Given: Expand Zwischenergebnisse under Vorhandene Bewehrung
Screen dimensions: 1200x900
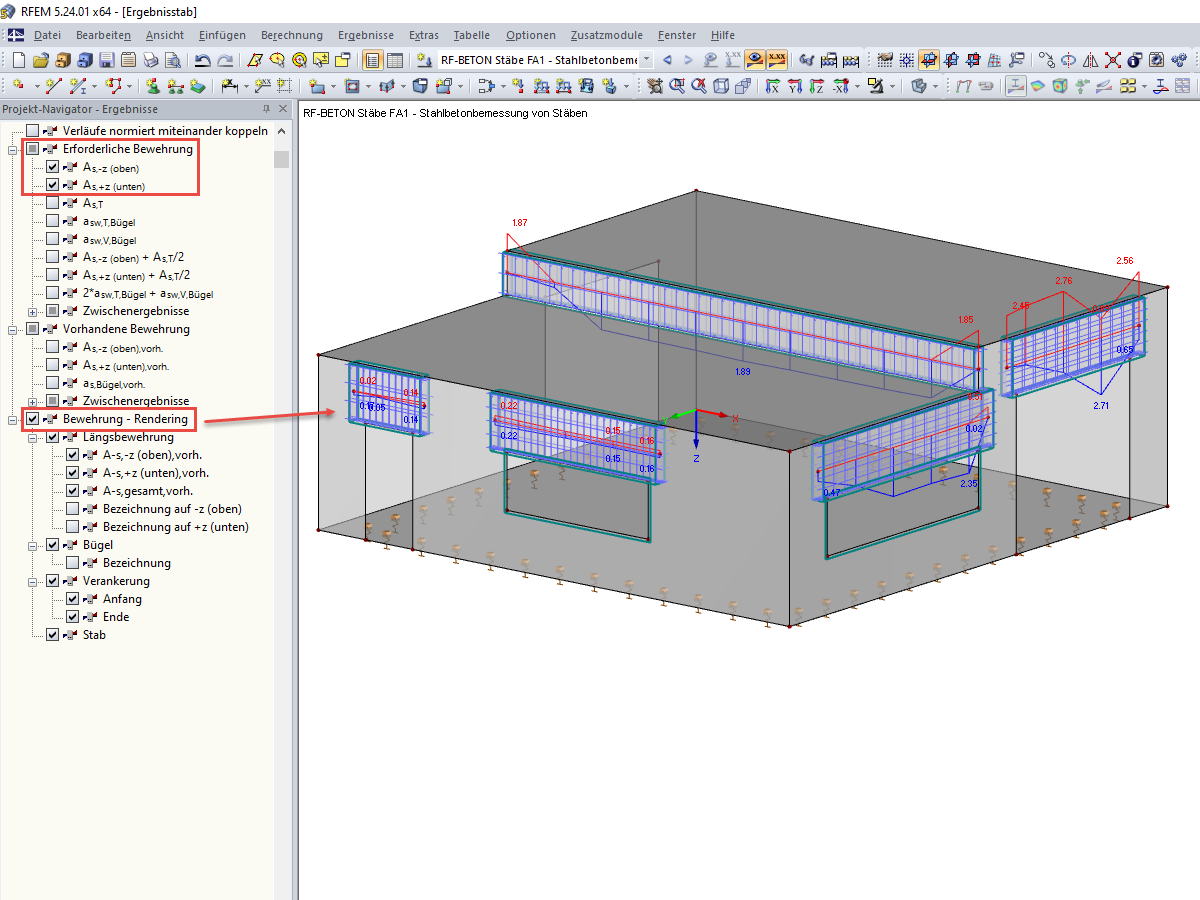Looking at the screenshot, I should [33, 401].
